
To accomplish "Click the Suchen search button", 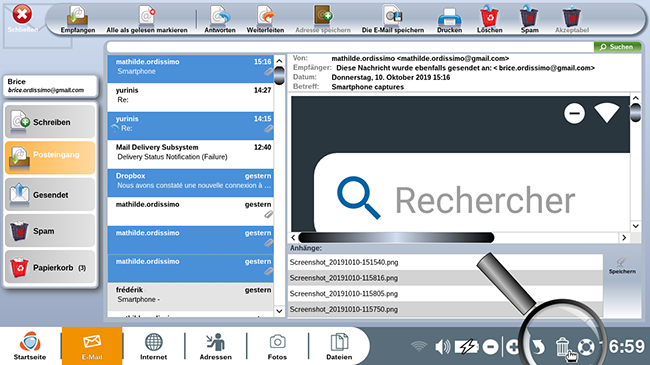I will click(617, 47).
